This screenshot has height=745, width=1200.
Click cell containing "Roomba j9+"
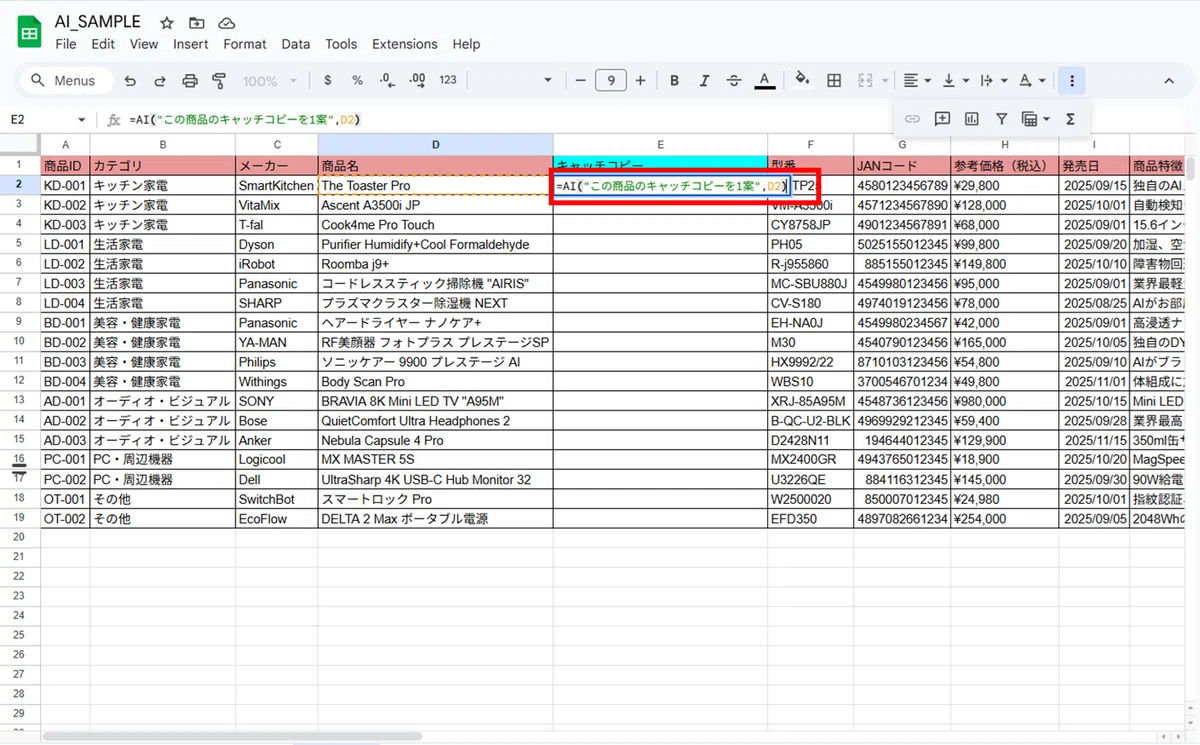(435, 264)
